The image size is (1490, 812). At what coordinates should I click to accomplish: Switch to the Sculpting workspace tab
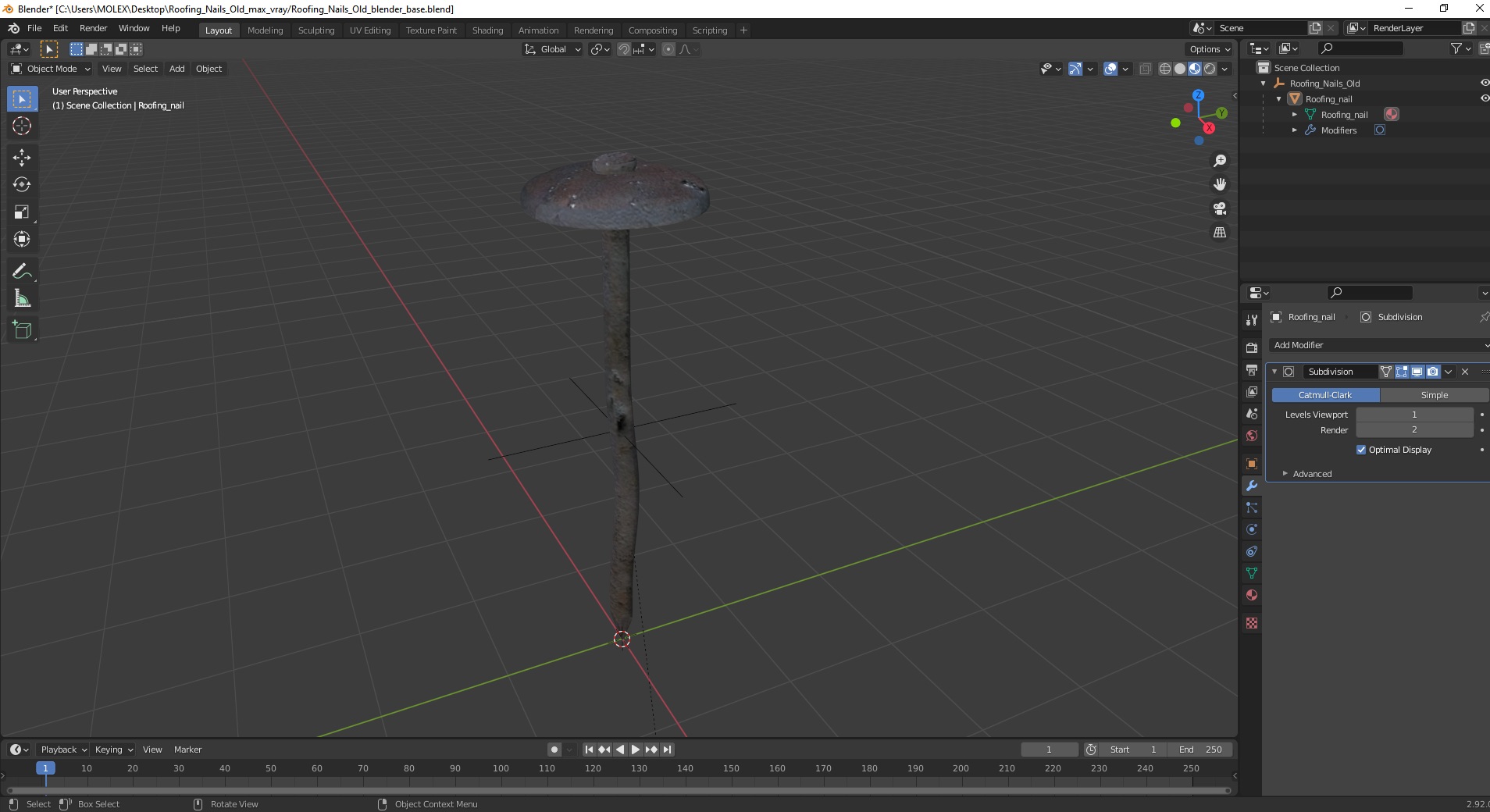pos(316,30)
